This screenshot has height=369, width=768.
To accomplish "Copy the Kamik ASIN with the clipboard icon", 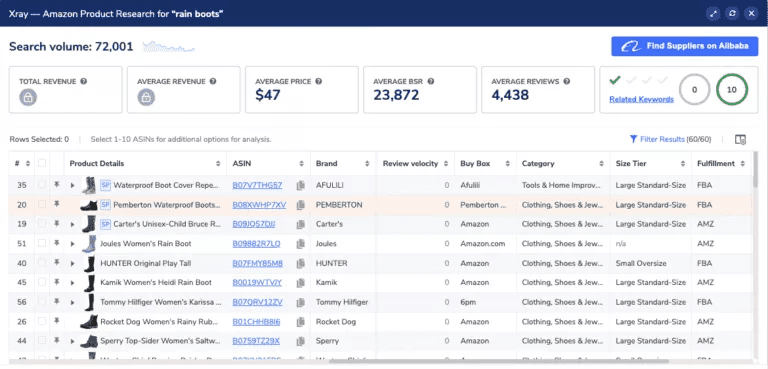I will 301,283.
